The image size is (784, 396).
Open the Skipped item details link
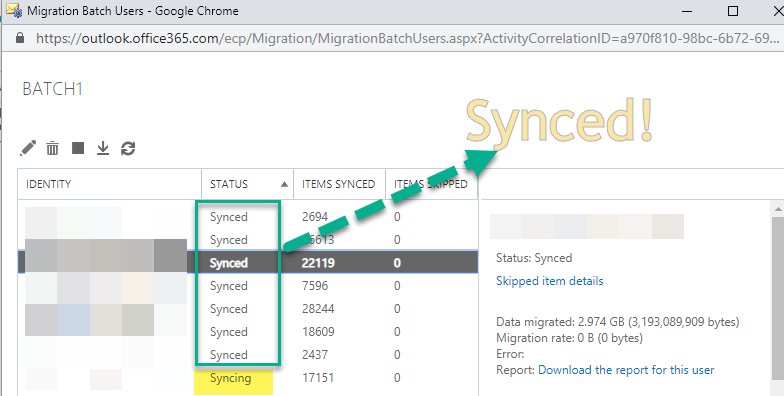click(550, 281)
